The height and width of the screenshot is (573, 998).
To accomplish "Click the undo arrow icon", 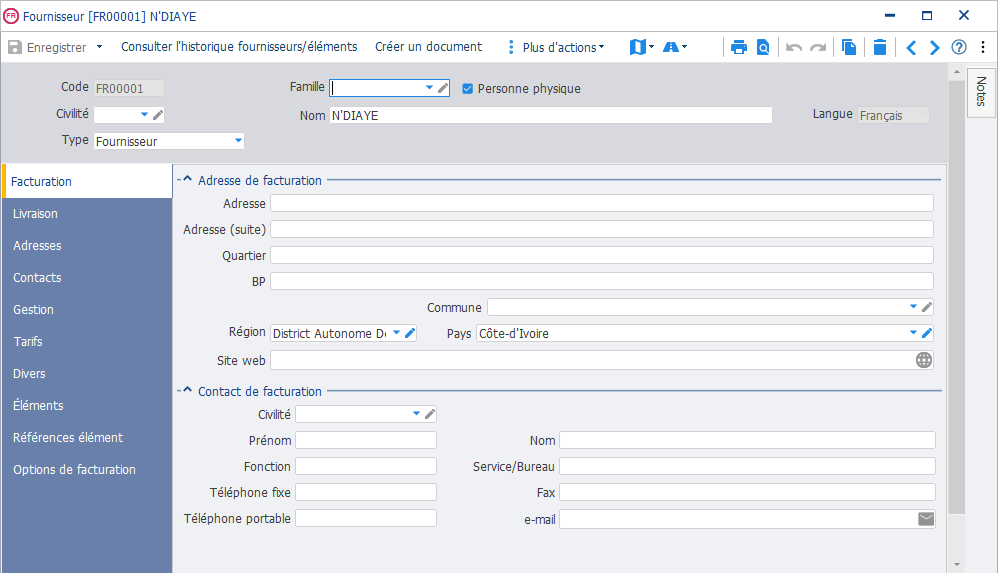I will pyautogui.click(x=794, y=47).
